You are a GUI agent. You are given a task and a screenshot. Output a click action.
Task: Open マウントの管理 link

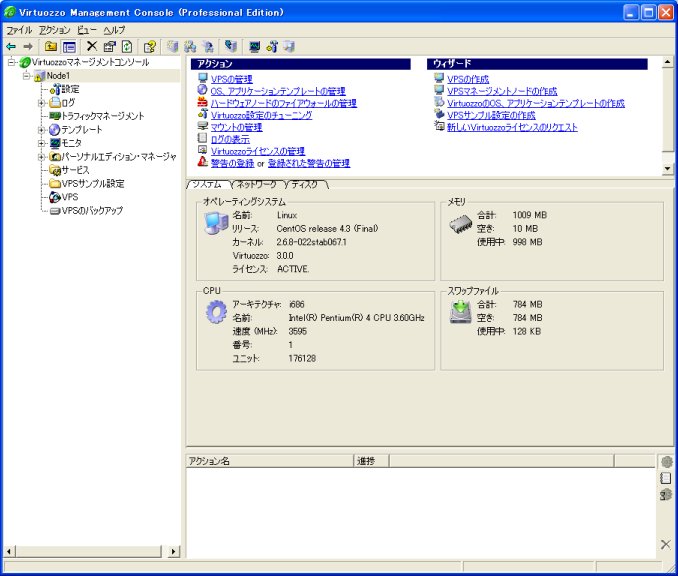pos(236,127)
